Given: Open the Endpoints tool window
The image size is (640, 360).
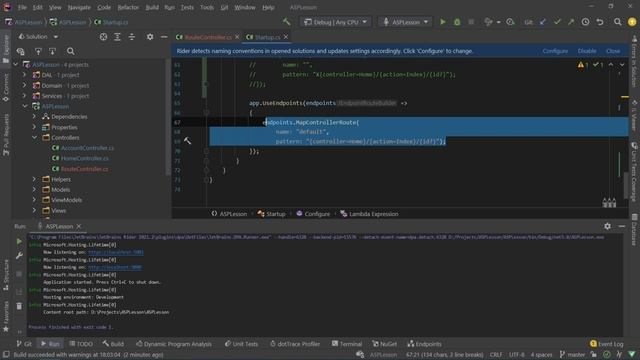Looking at the screenshot, I should [424, 344].
